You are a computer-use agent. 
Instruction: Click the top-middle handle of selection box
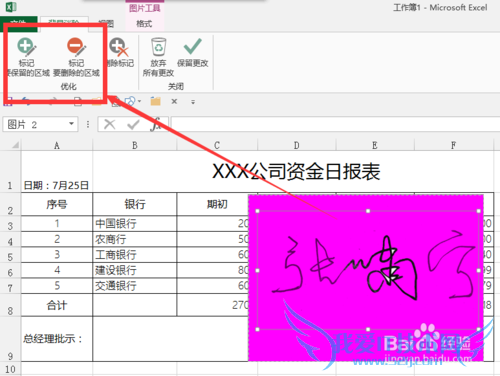pos(368,211)
